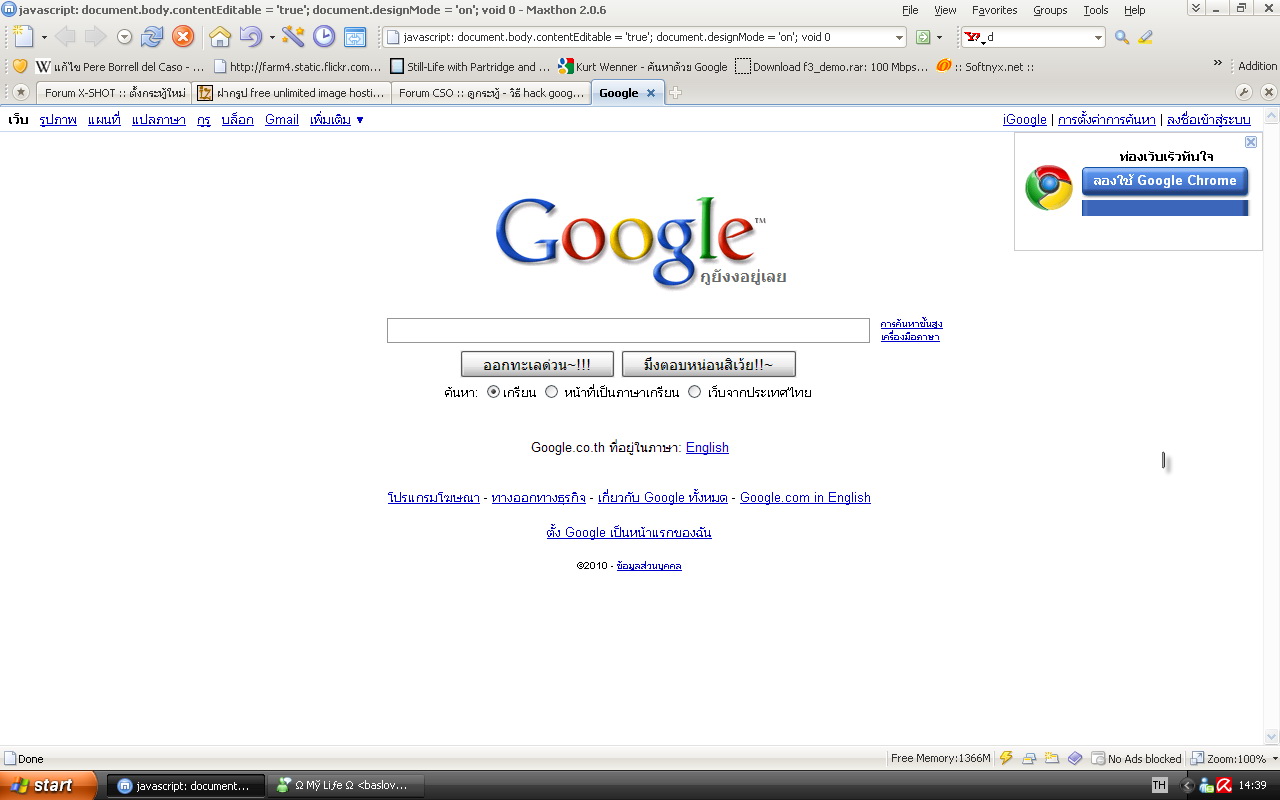Open the File menu
The image size is (1280, 800).
tap(910, 10)
